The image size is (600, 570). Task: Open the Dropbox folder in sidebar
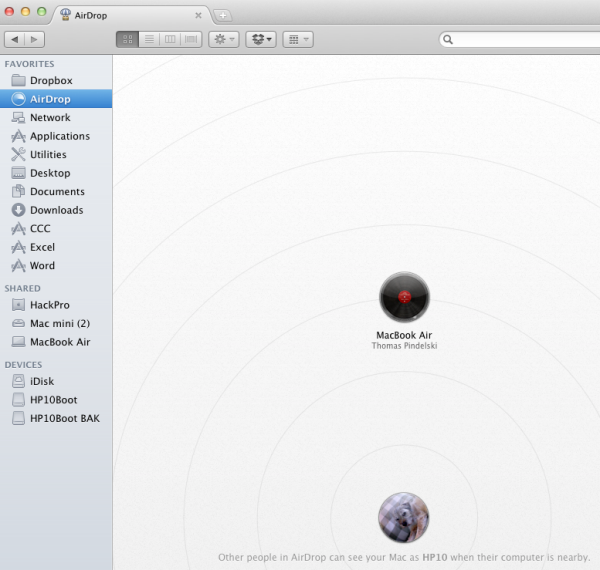(x=56, y=81)
